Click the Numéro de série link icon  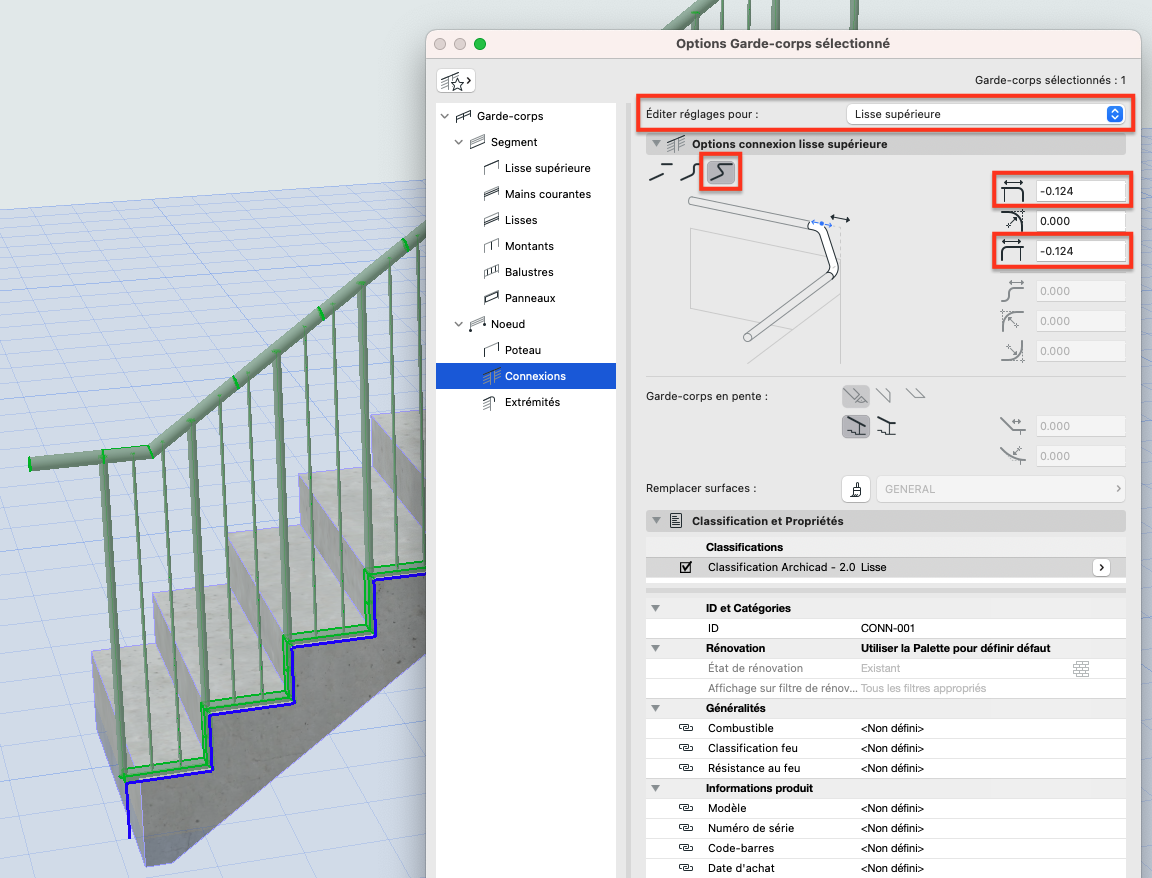[x=685, y=828]
